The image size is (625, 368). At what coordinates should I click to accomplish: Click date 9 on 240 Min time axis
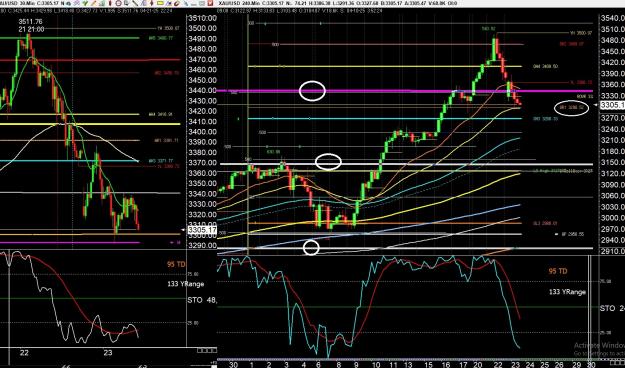[356, 364]
